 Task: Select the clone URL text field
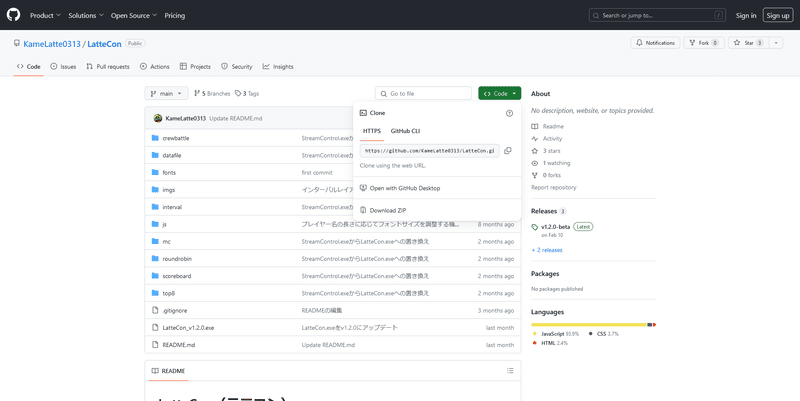[x=430, y=151]
